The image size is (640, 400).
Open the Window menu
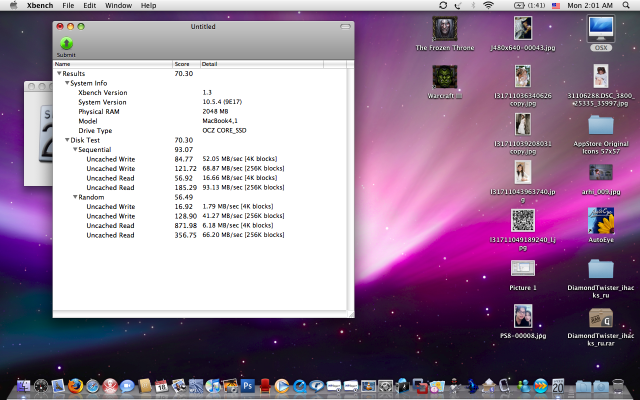tap(117, 6)
